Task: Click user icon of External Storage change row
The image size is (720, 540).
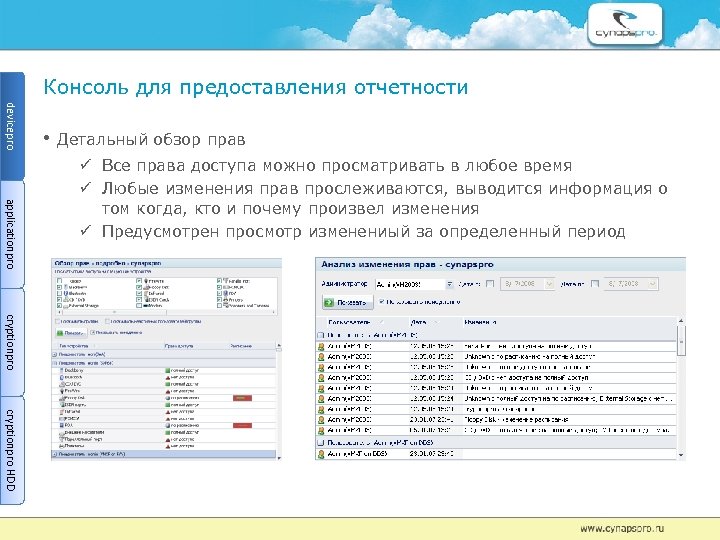Action: 321,399
